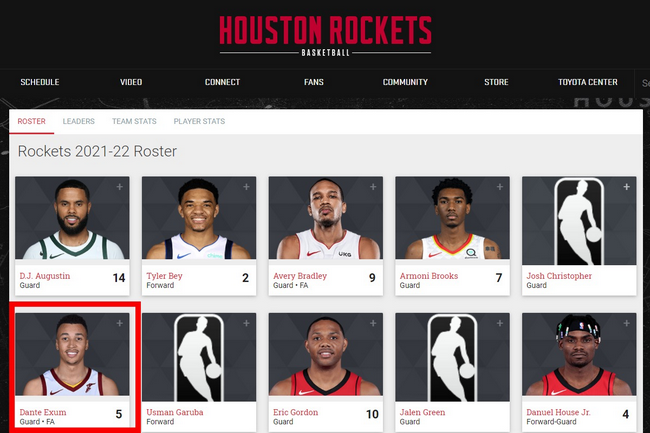Expand Avery Bradley's card with plus icon
This screenshot has height=433, width=650.
tap(373, 187)
